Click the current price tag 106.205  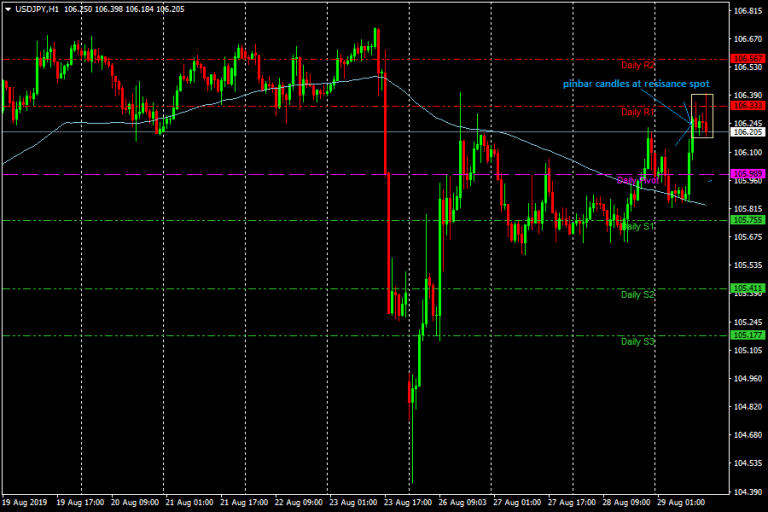747,131
